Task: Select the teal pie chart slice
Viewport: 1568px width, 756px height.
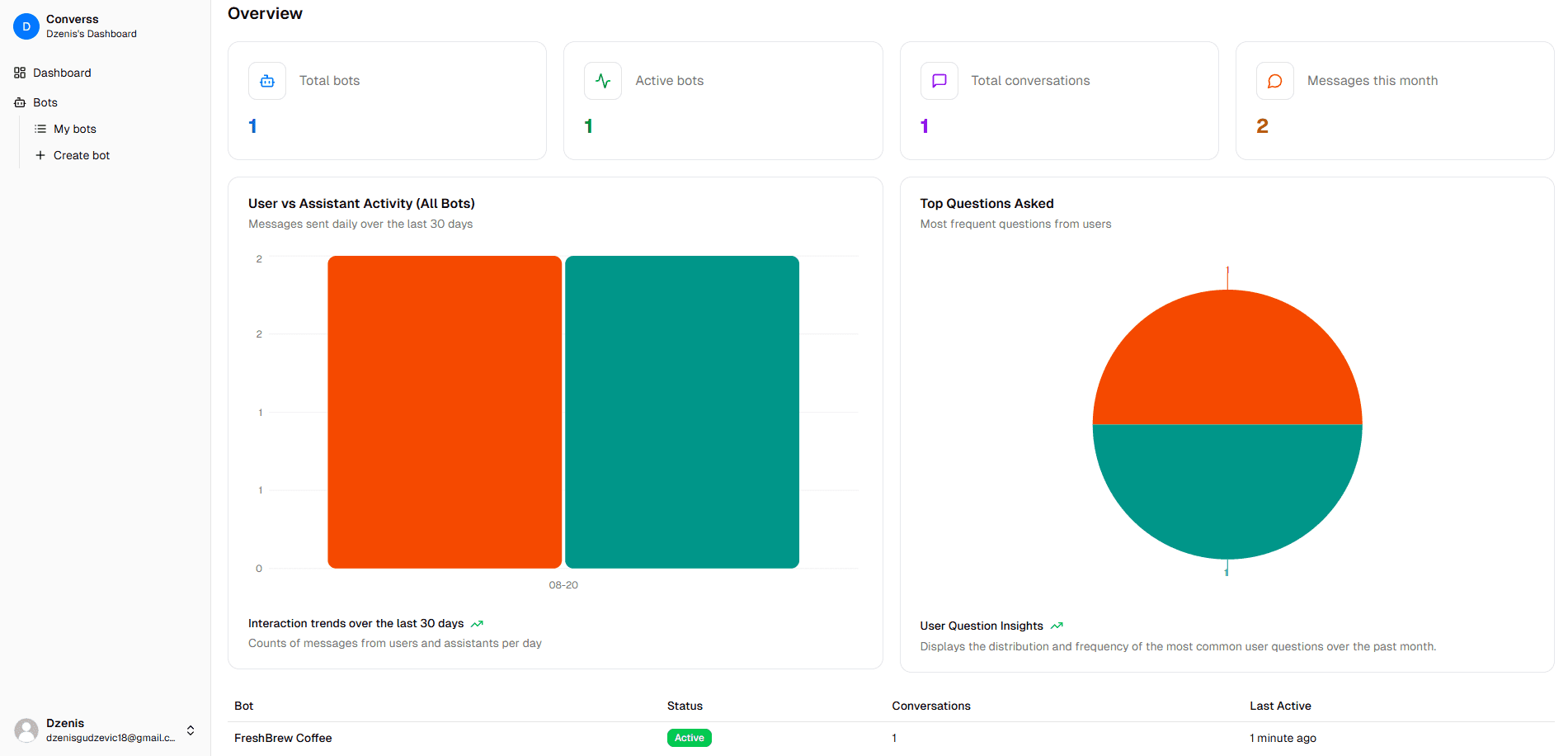Action: pos(1227,487)
